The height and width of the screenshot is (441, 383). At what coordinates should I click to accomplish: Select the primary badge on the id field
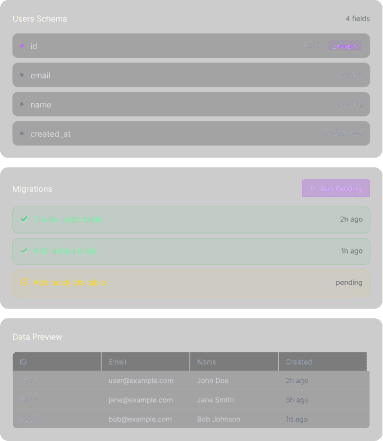345,46
